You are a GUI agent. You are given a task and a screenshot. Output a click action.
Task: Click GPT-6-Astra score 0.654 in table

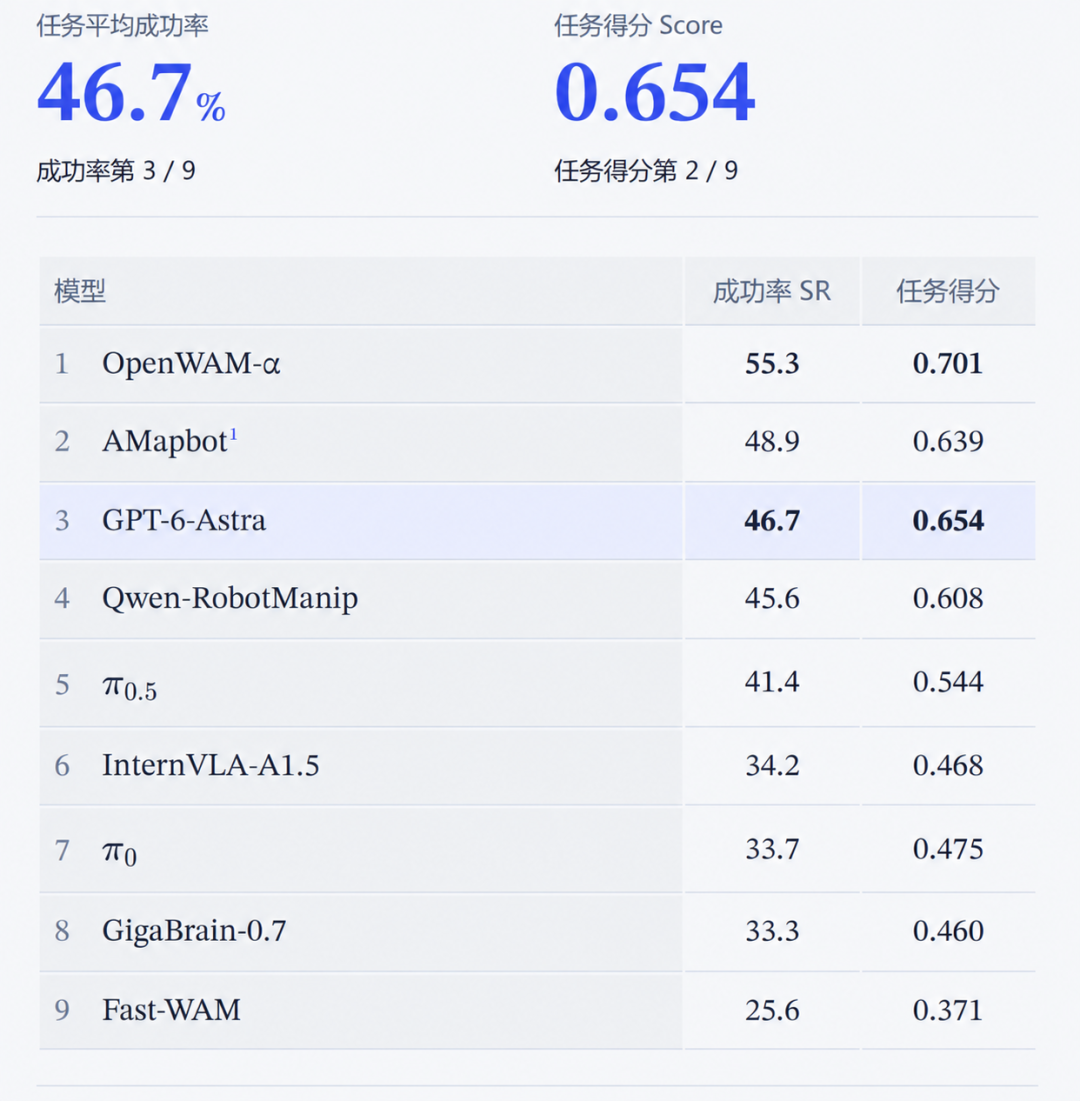click(948, 520)
